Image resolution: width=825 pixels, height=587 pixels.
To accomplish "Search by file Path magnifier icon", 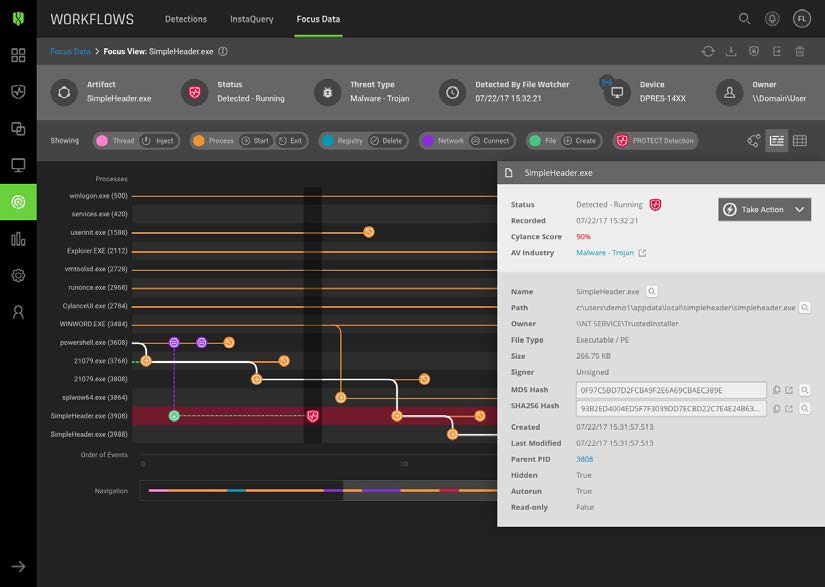I will pyautogui.click(x=804, y=308).
